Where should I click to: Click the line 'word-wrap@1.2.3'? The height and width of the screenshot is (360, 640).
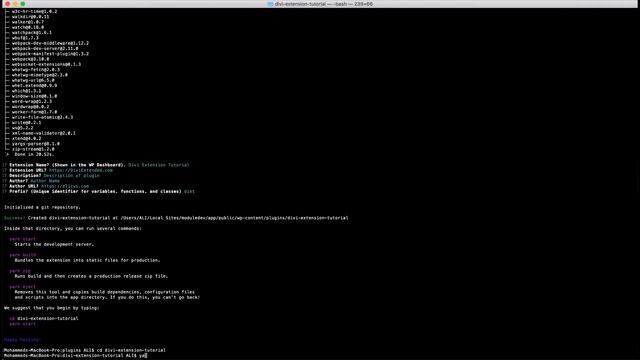tap(31, 102)
